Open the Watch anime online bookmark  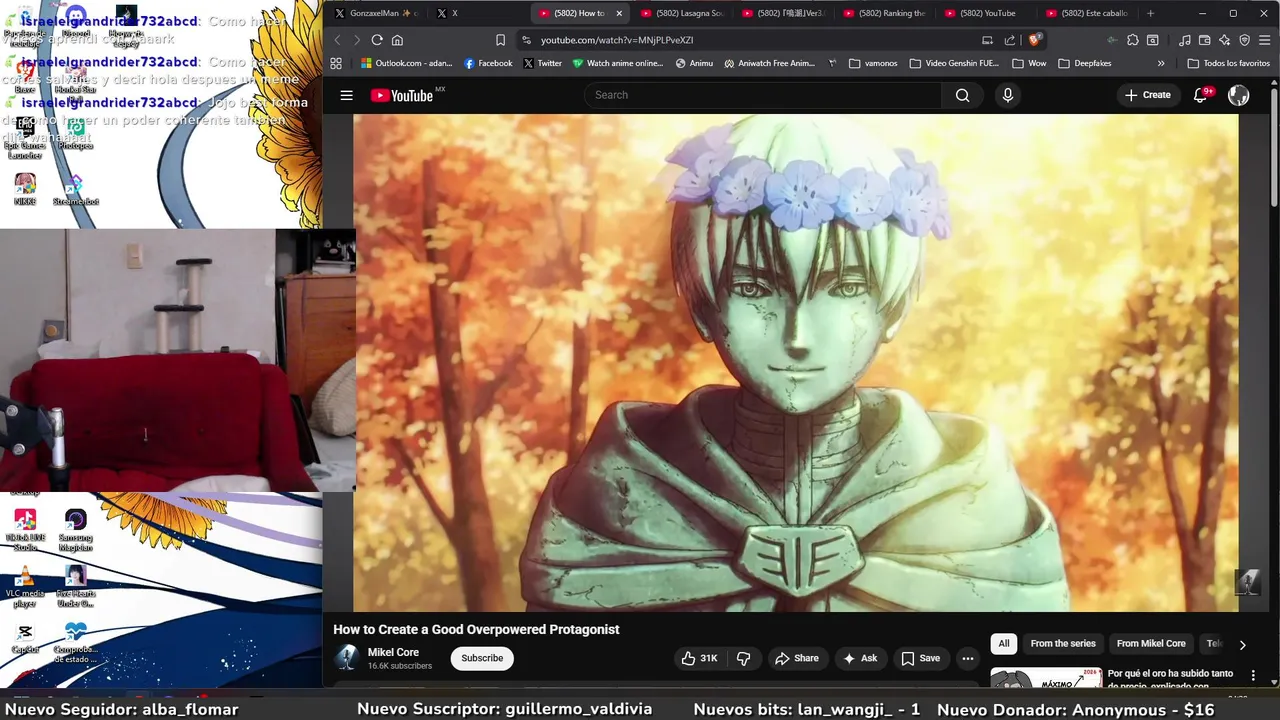tap(617, 63)
